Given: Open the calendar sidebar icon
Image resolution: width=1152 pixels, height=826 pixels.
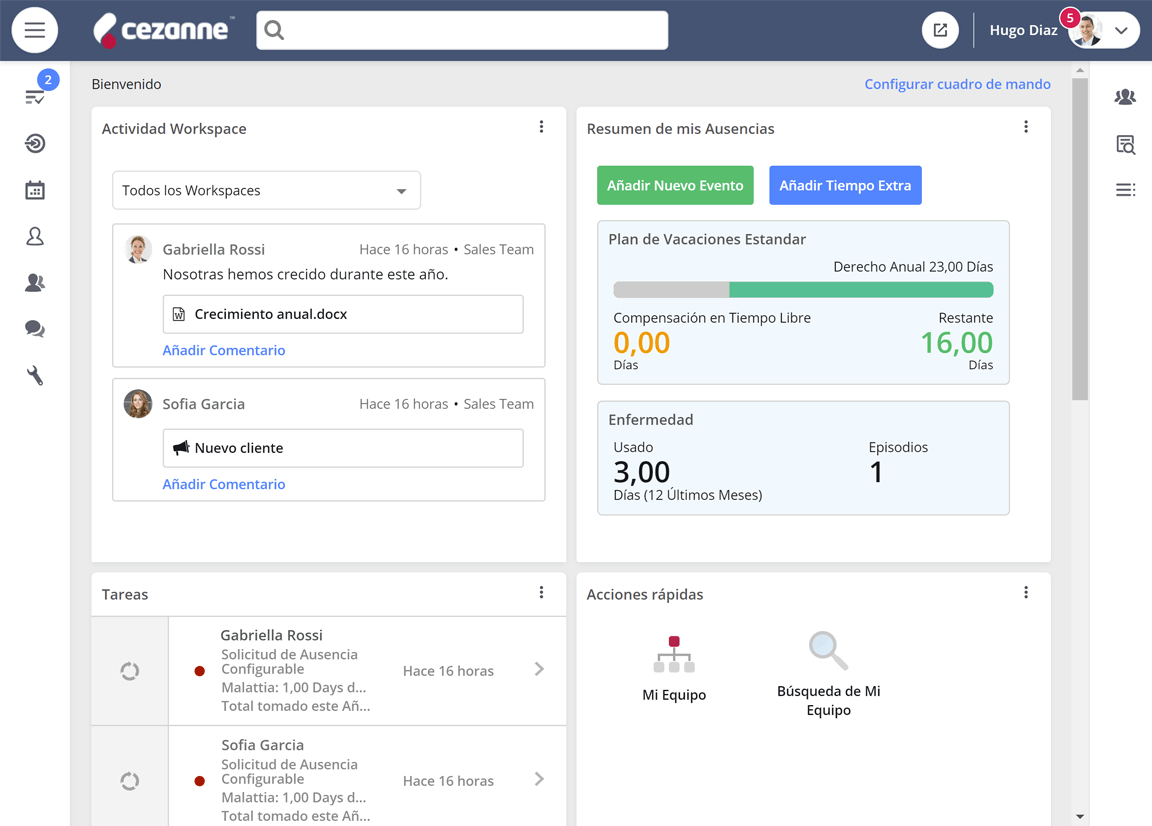Looking at the screenshot, I should click(35, 190).
